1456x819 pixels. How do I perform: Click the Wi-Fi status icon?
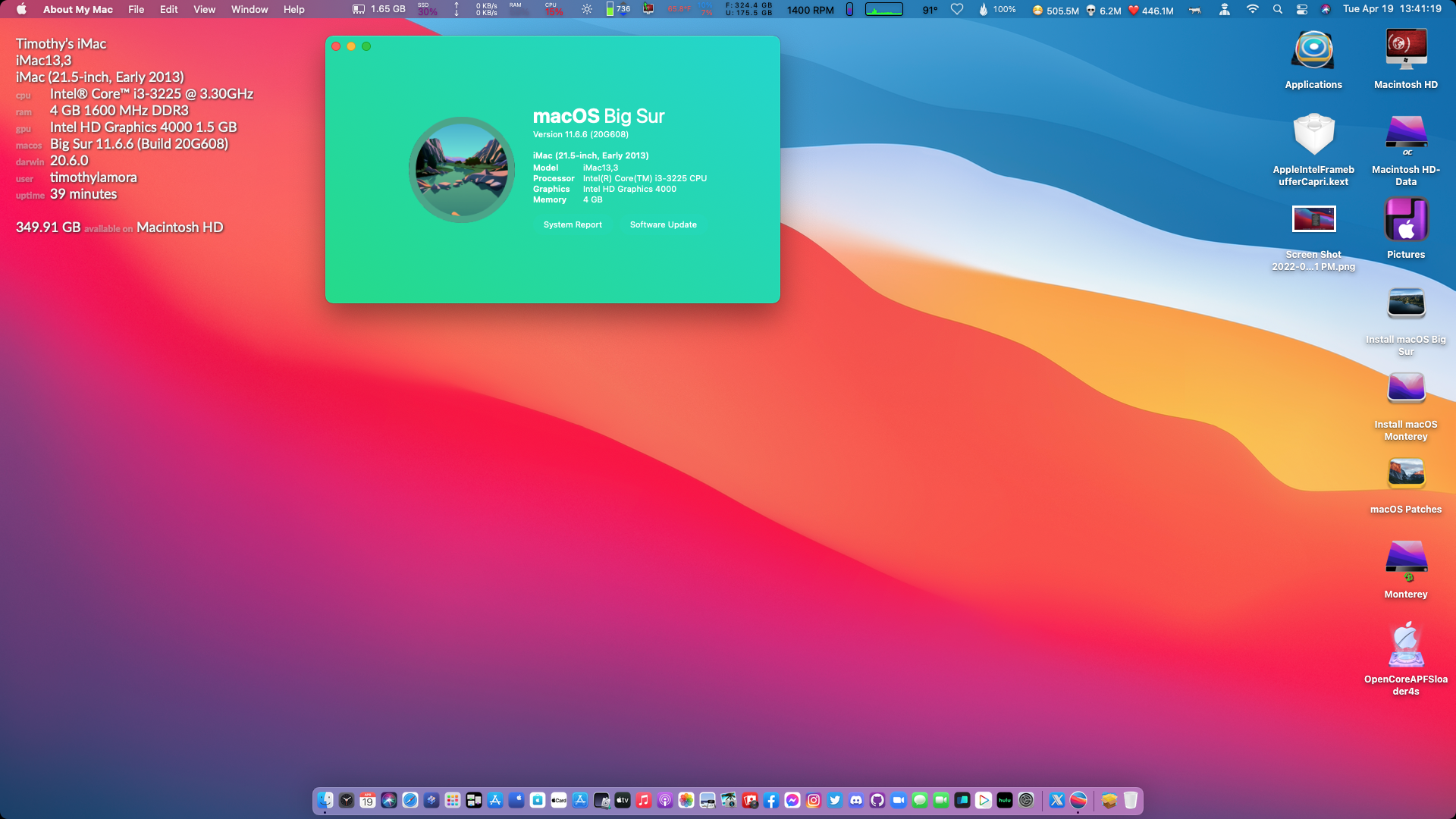click(x=1252, y=9)
